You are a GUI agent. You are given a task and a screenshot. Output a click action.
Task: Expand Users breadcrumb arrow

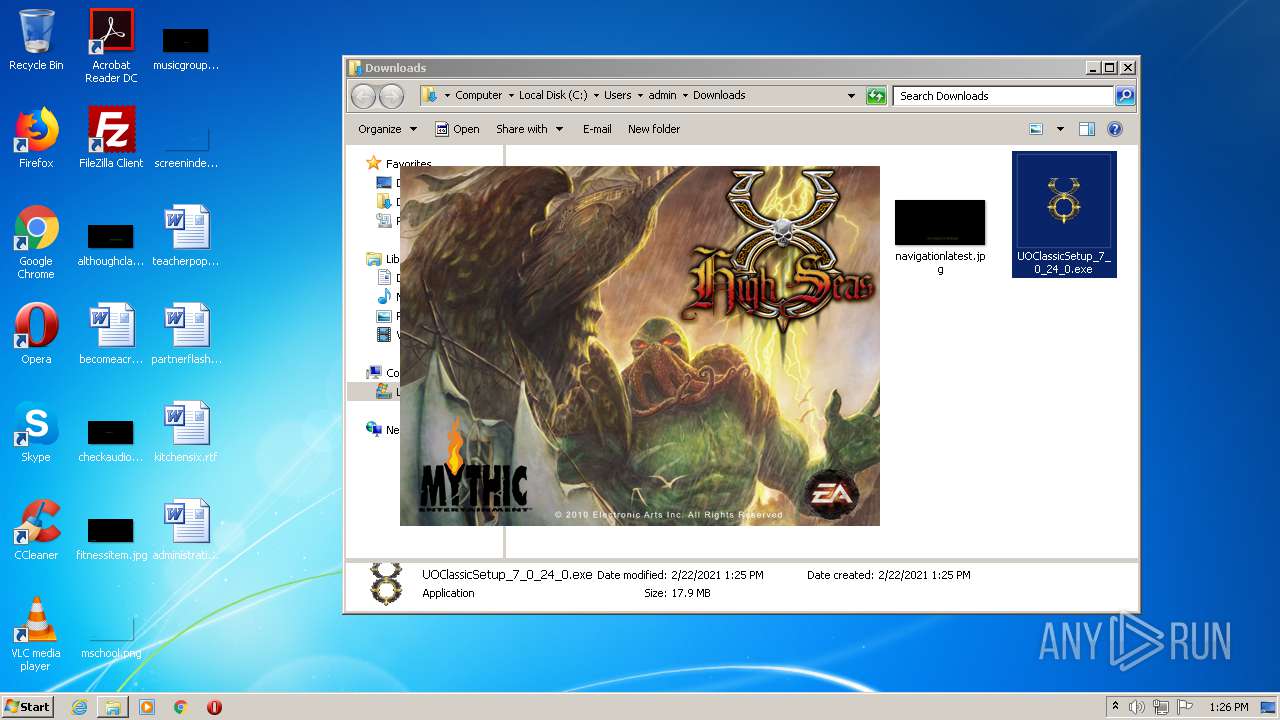640,96
